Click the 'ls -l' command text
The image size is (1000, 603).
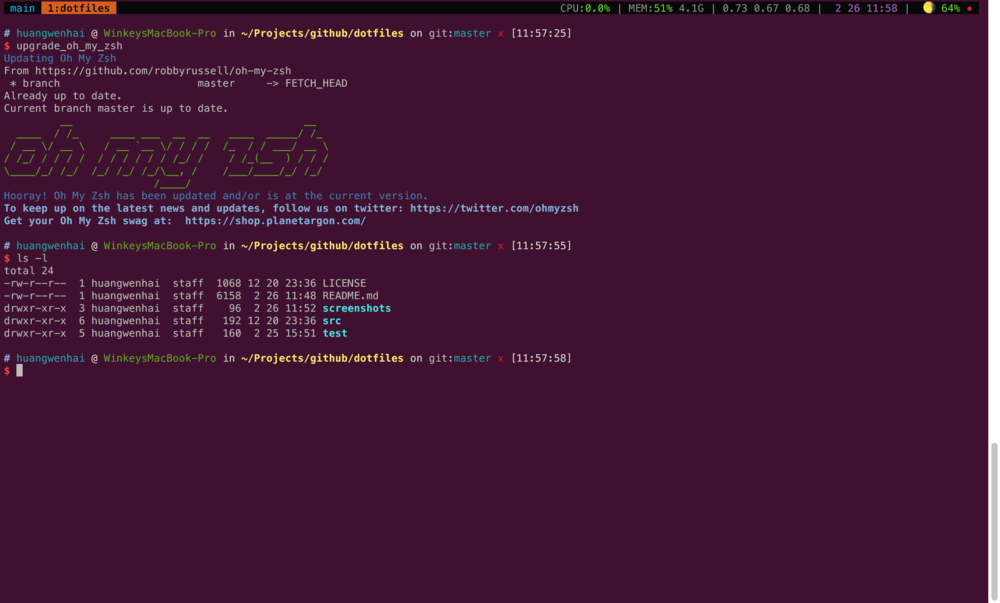coord(32,258)
